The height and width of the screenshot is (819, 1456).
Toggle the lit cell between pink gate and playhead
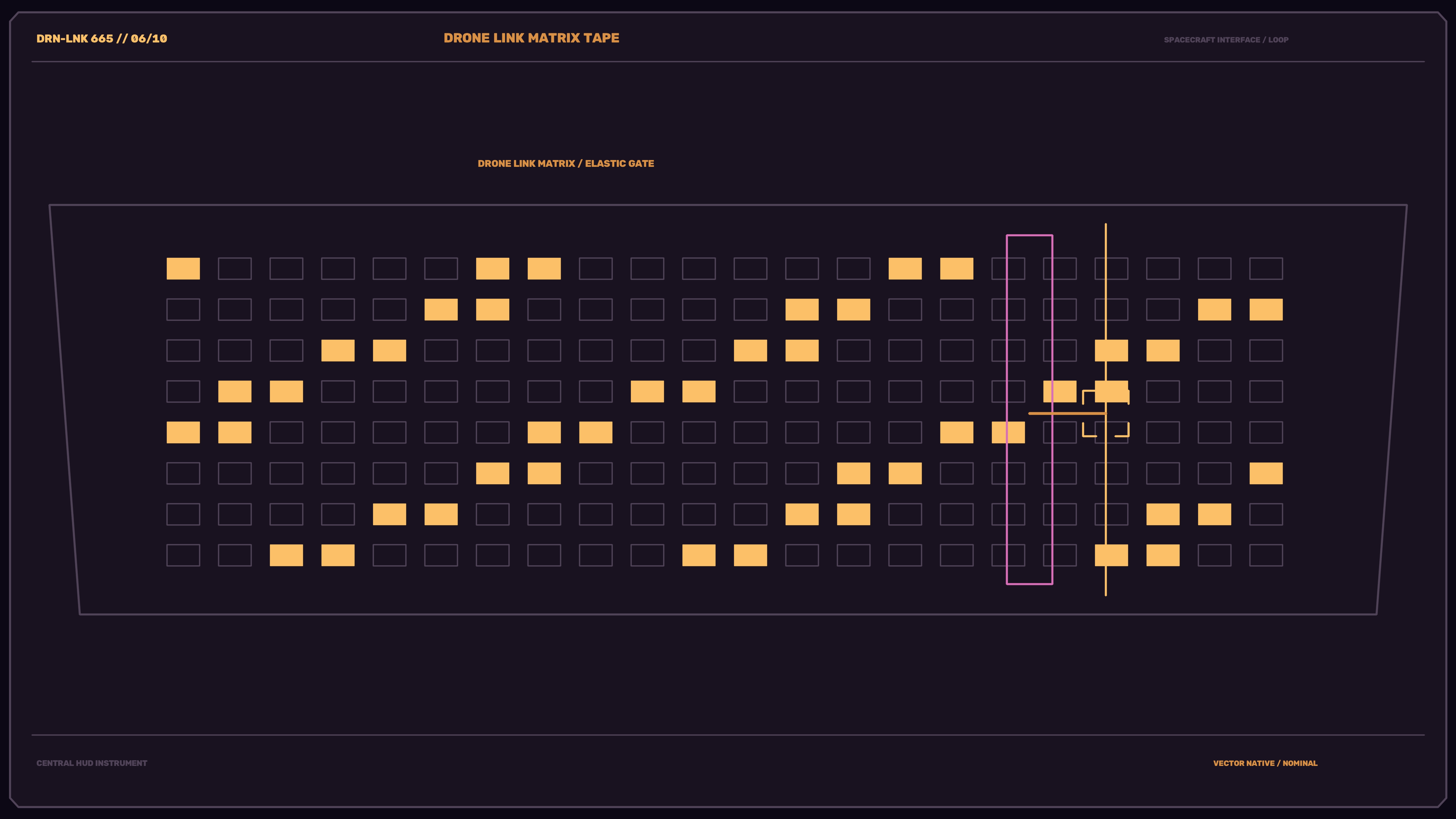(x=1060, y=391)
